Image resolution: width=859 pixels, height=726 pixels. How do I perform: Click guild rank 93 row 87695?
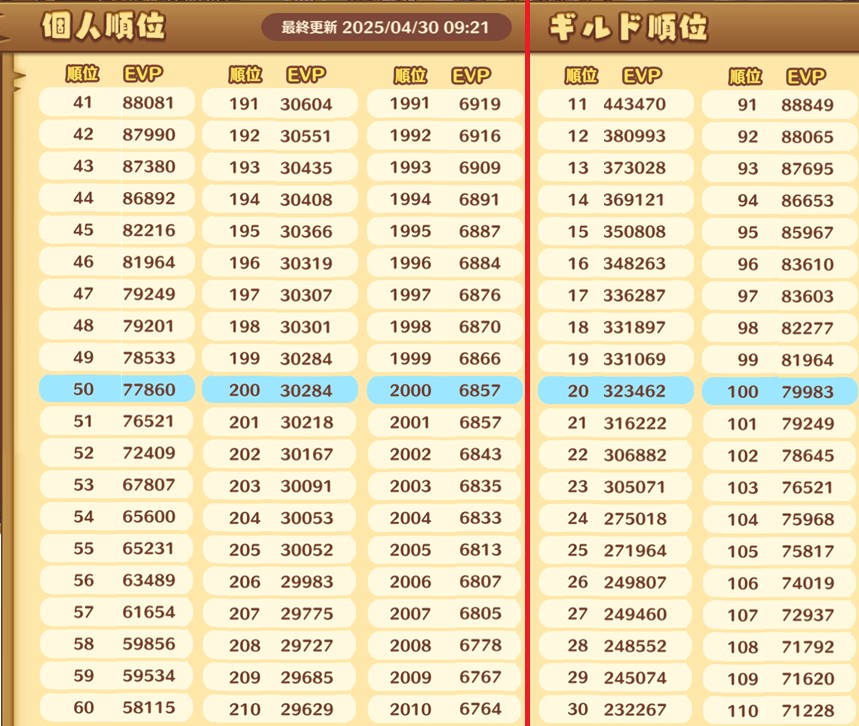tap(780, 168)
